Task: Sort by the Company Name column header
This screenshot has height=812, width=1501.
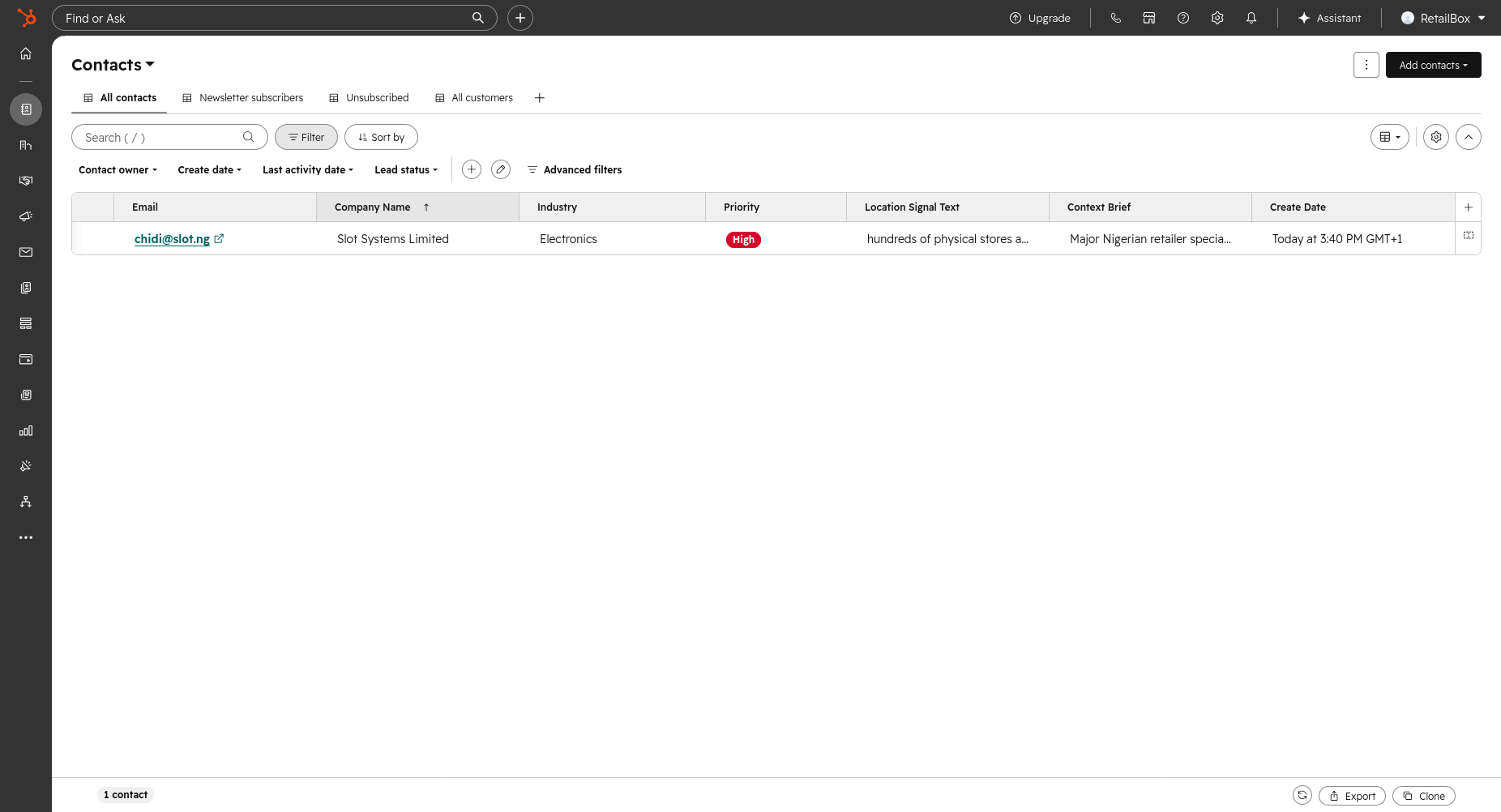Action: click(x=417, y=207)
